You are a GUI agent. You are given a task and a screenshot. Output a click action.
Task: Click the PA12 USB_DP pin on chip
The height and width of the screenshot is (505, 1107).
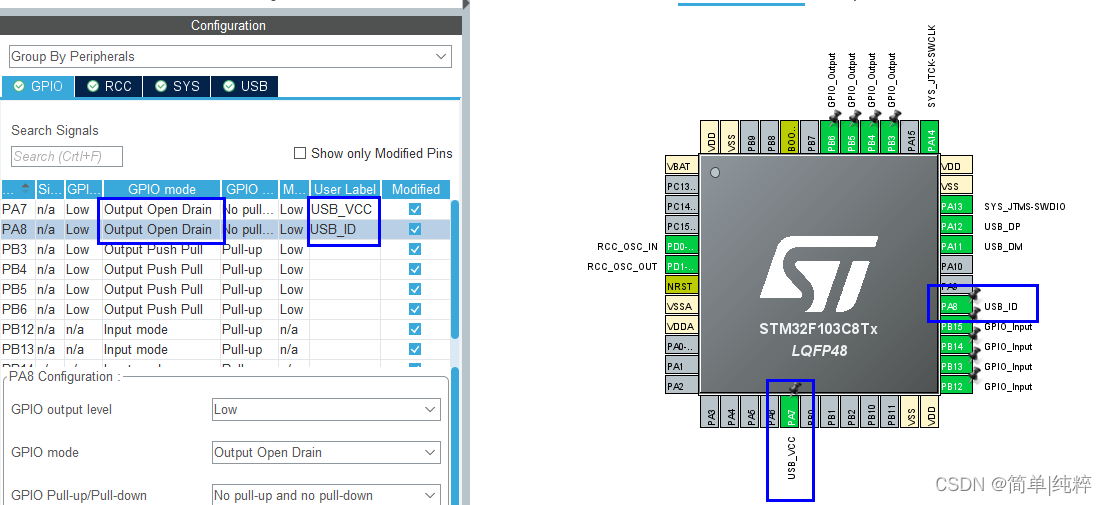(x=956, y=226)
